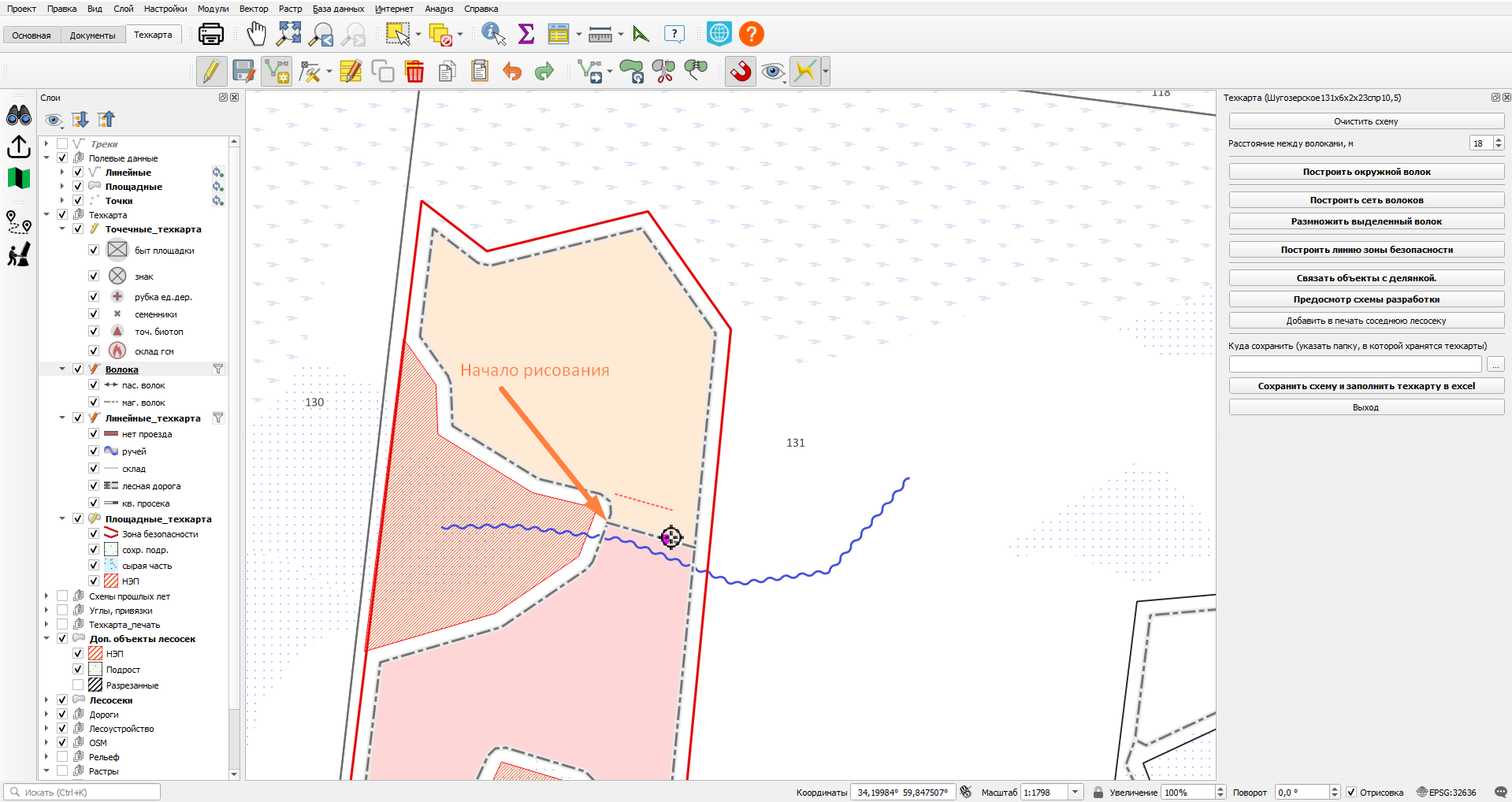Uncheck the Зона безопасности checkbox
Screen dimensions: 1512x802
pos(94,534)
